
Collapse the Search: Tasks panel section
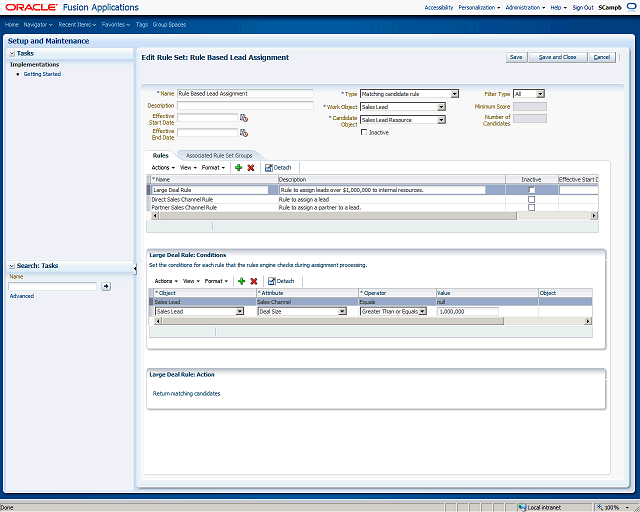[x=12, y=266]
